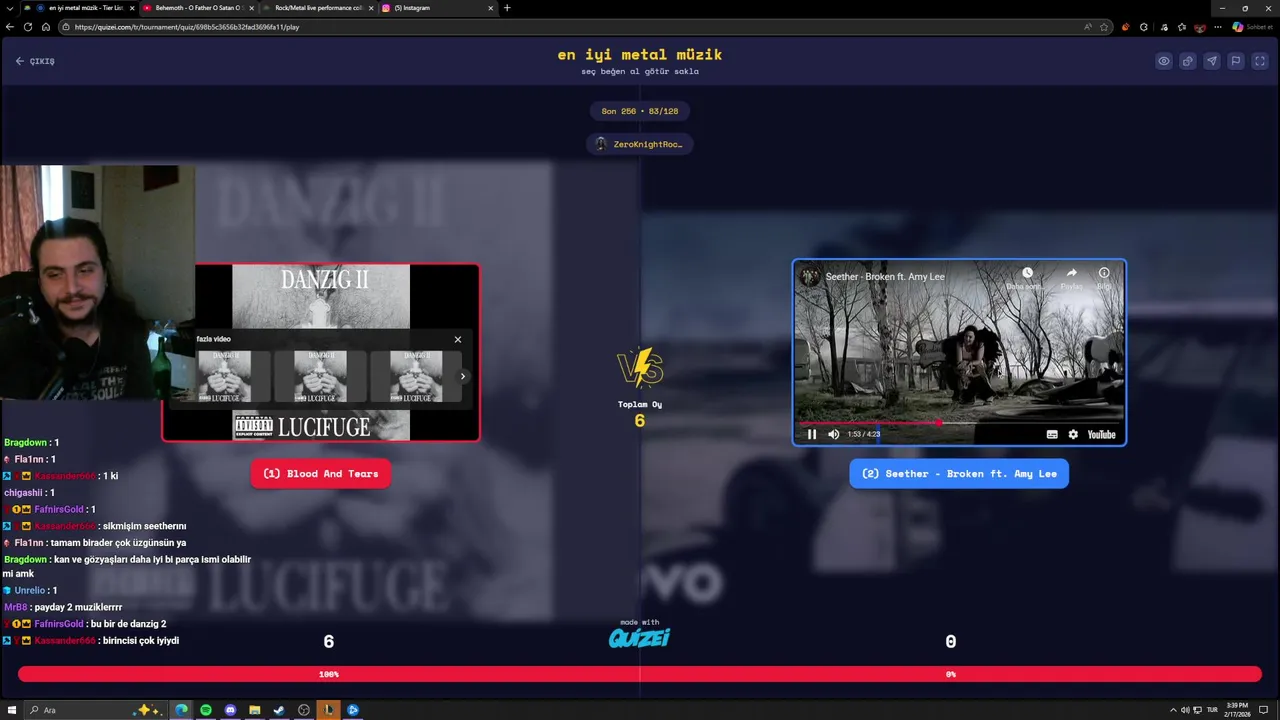1280x720 pixels.
Task: Open Spotify from the taskbar
Action: pyautogui.click(x=206, y=710)
